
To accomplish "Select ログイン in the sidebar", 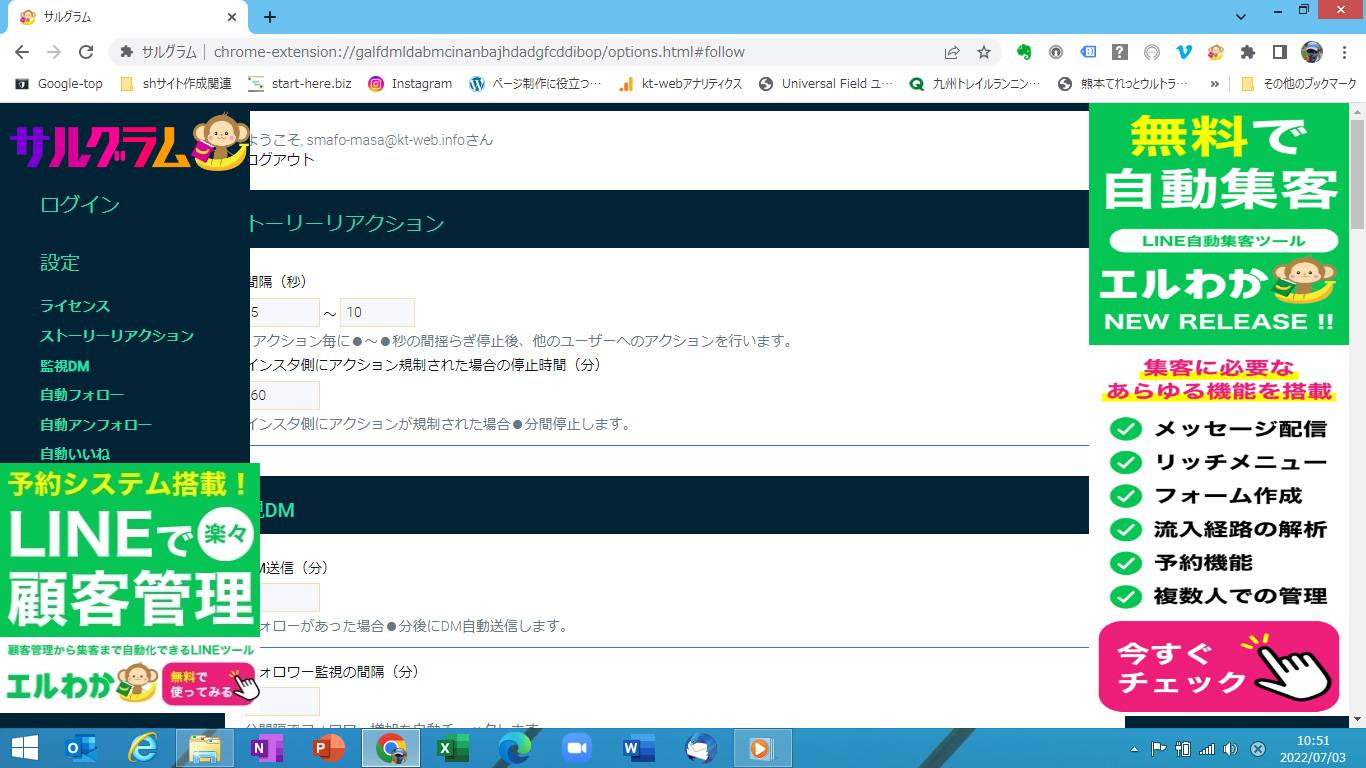I will click(x=80, y=205).
